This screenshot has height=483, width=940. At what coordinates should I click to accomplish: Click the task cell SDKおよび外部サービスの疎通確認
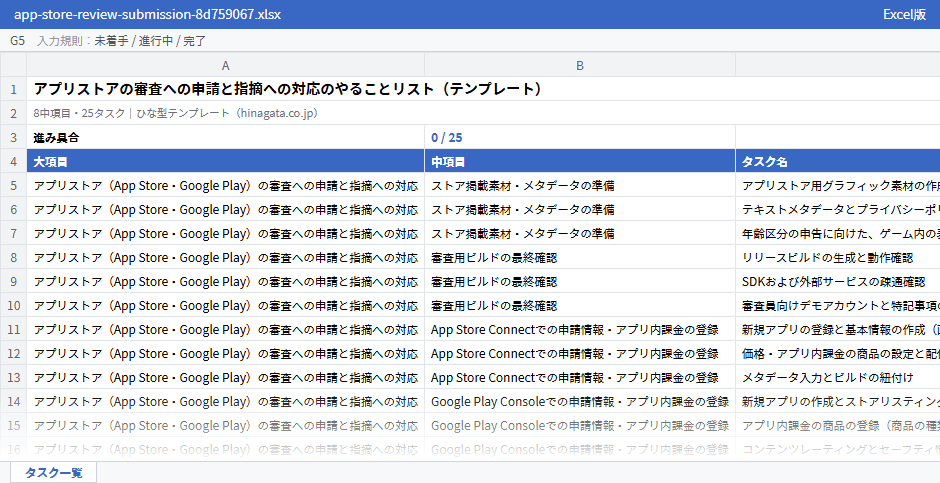pos(838,281)
